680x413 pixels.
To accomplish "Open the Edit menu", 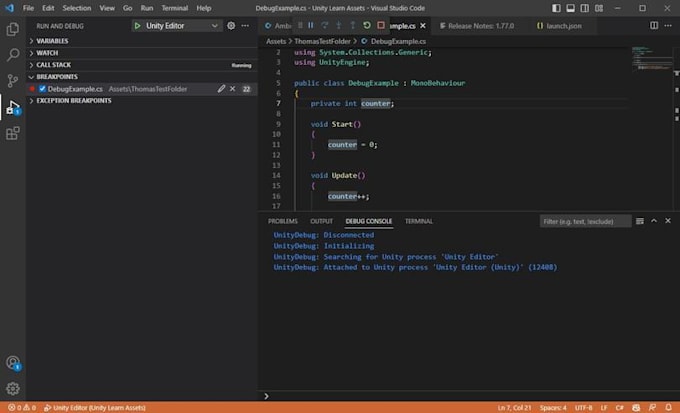I will (48, 8).
